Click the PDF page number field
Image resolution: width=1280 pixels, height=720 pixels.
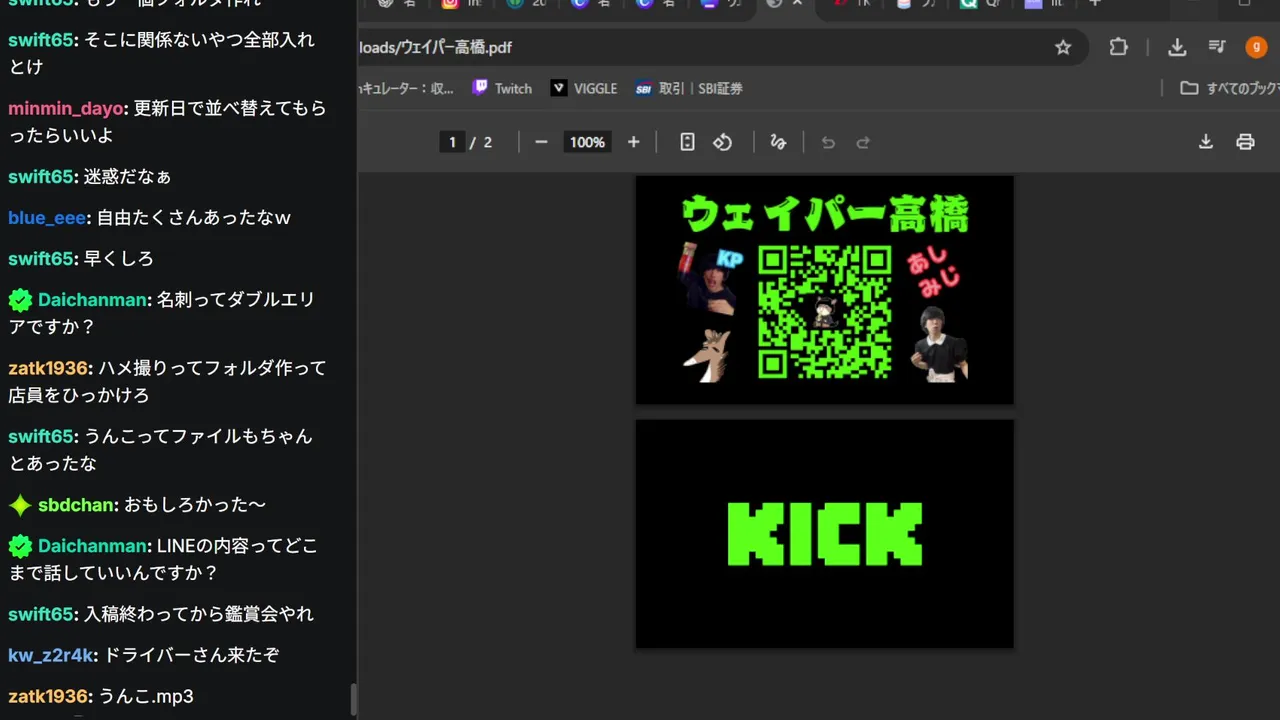[453, 142]
